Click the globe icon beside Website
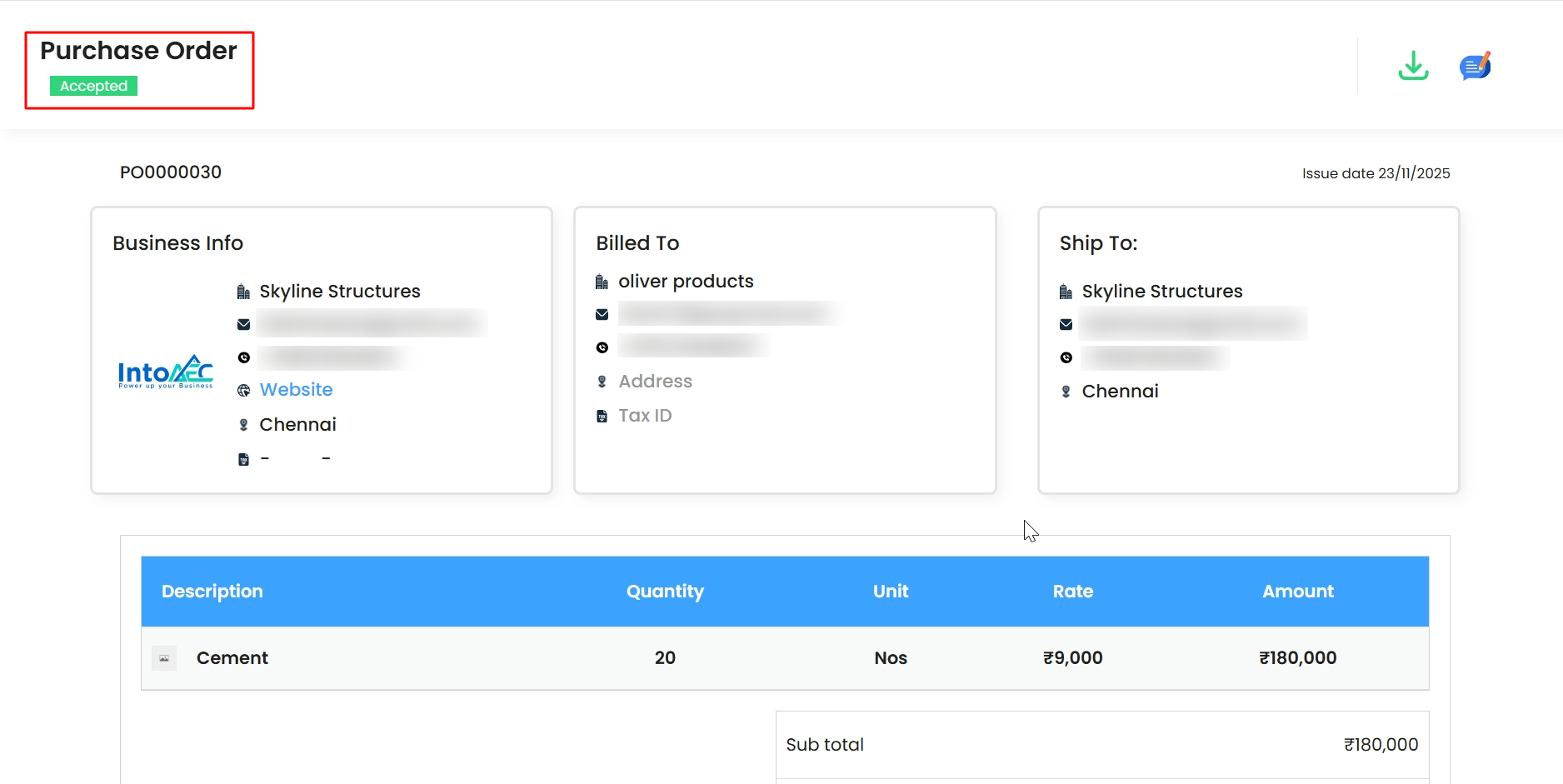 tap(243, 391)
